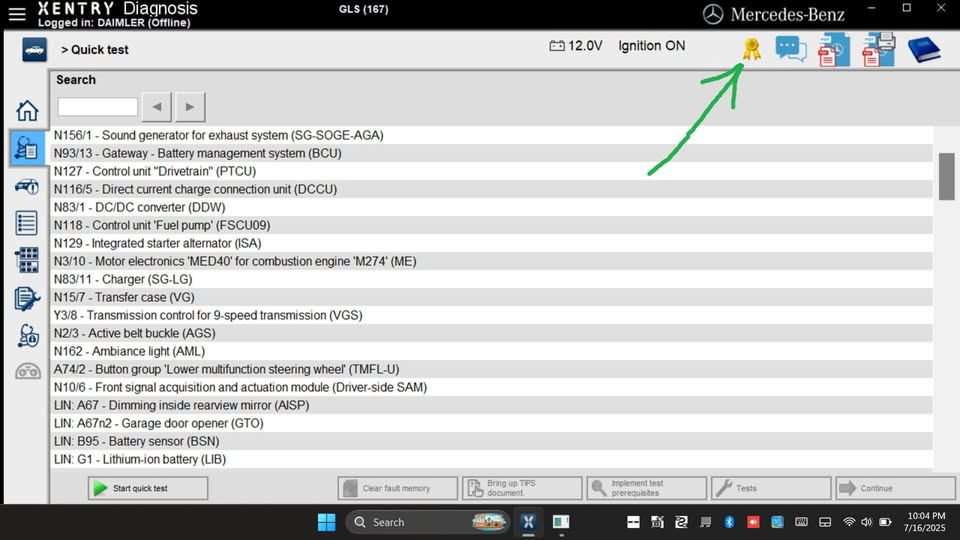Image resolution: width=960 pixels, height=540 pixels.
Task: Click the gold ribbon certificate icon
Action: point(751,48)
